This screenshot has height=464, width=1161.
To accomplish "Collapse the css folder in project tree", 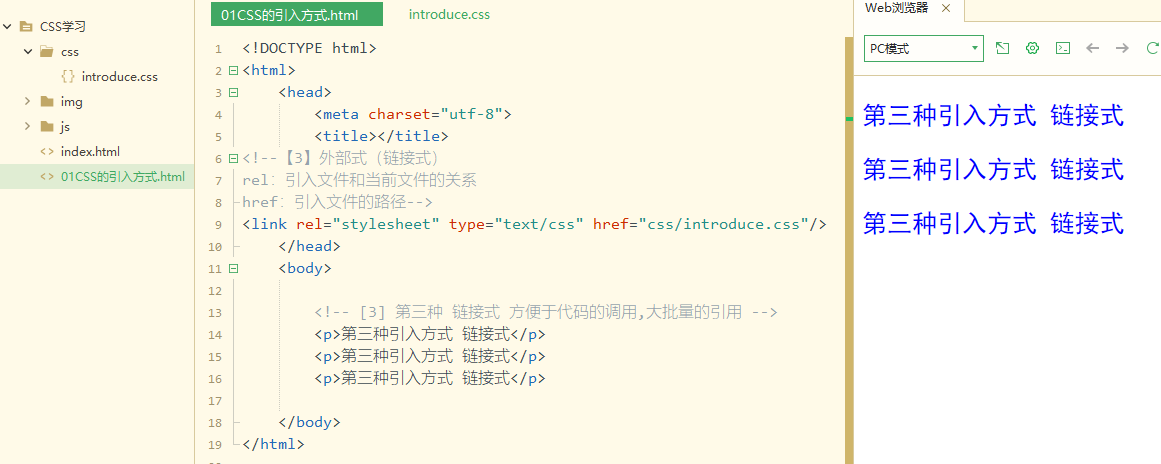I will click(x=27, y=52).
